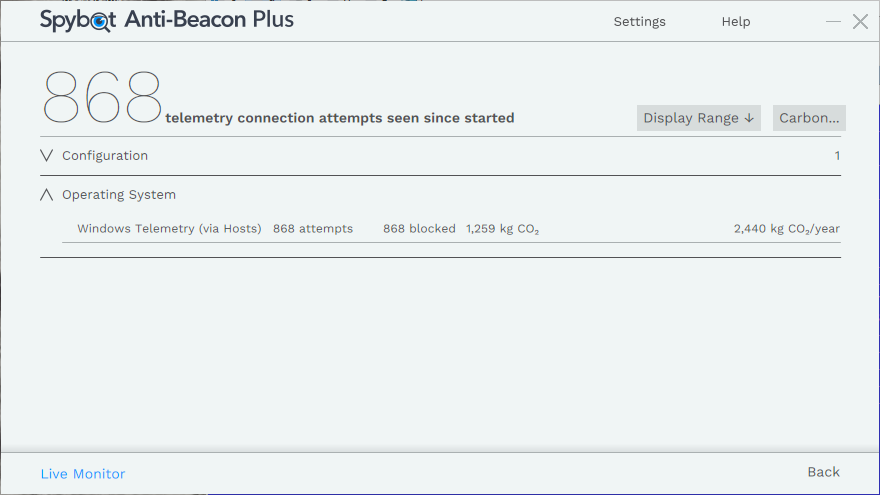
Task: Minimize the Anti-Beacon window
Action: (833, 22)
